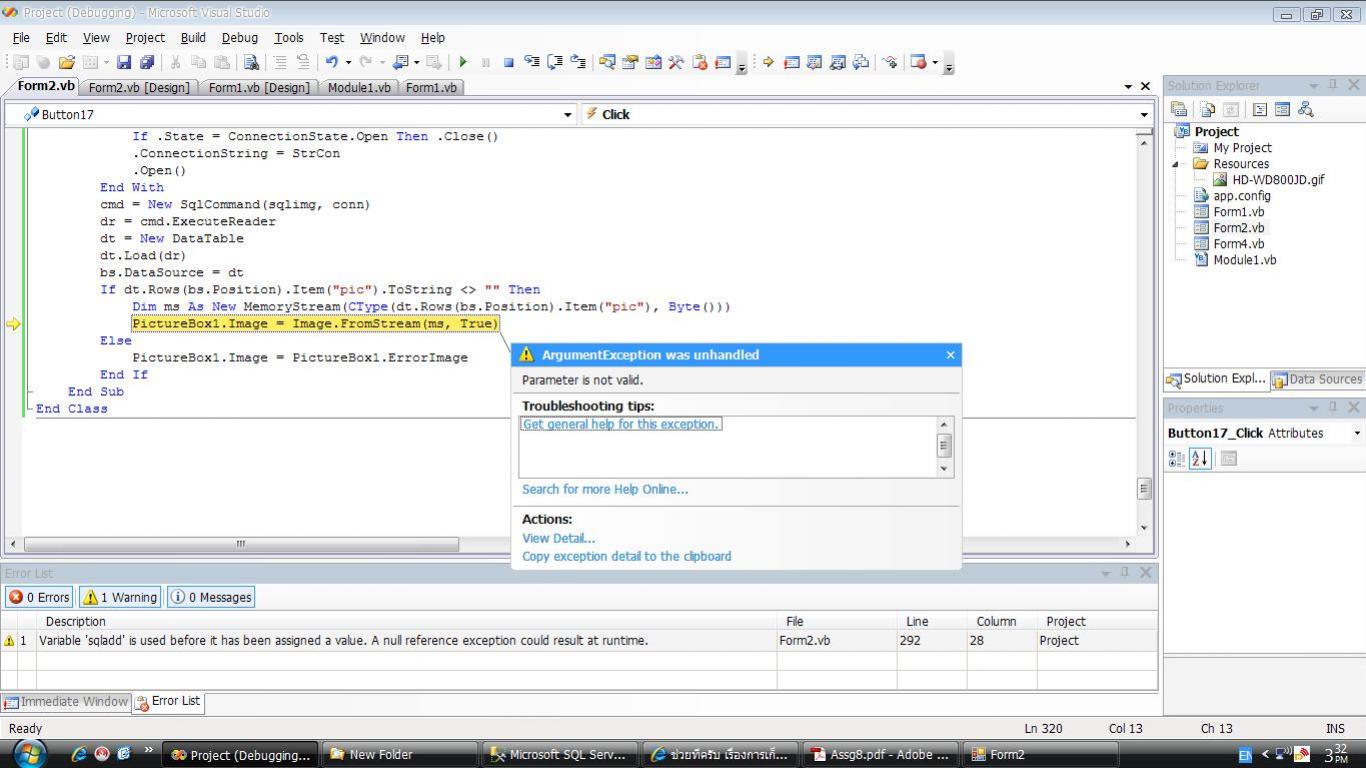Switch to the Form1.vb code tab
The width and height of the screenshot is (1366, 768).
pyautogui.click(x=431, y=88)
